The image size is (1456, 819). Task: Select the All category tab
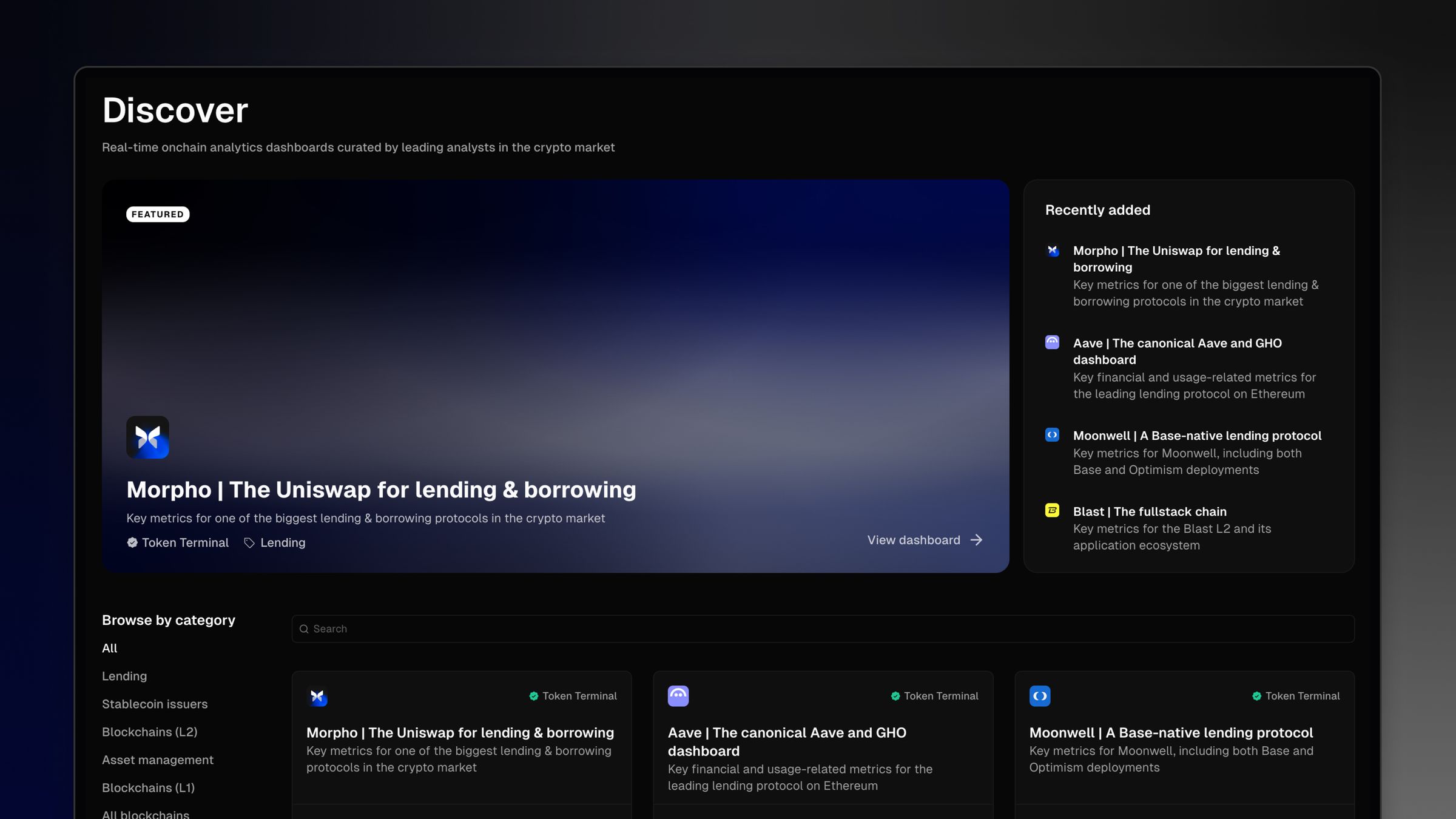[110, 648]
